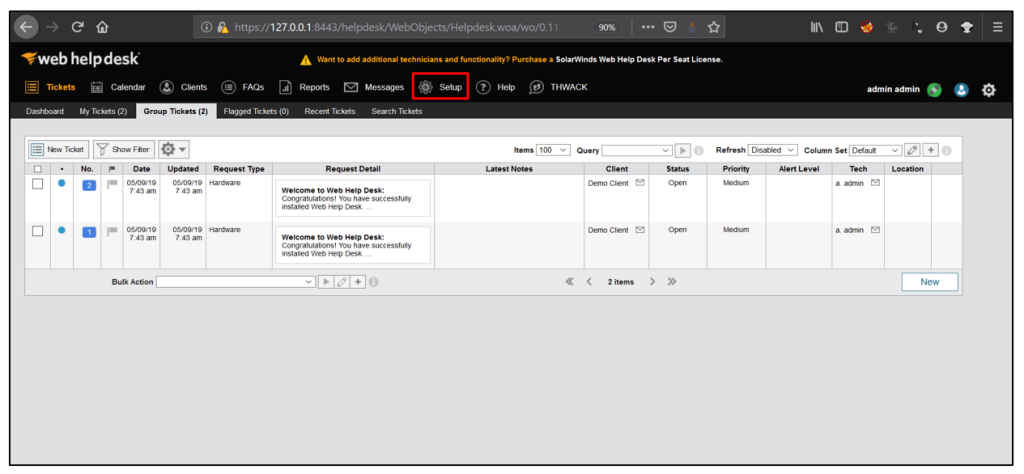
Task: Open the FAQs section
Action: coord(243,87)
